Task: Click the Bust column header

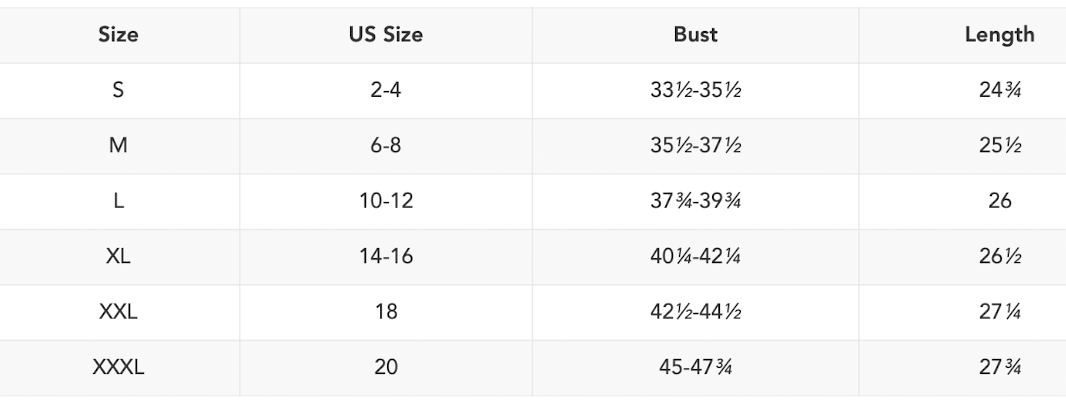Action: 695,35
